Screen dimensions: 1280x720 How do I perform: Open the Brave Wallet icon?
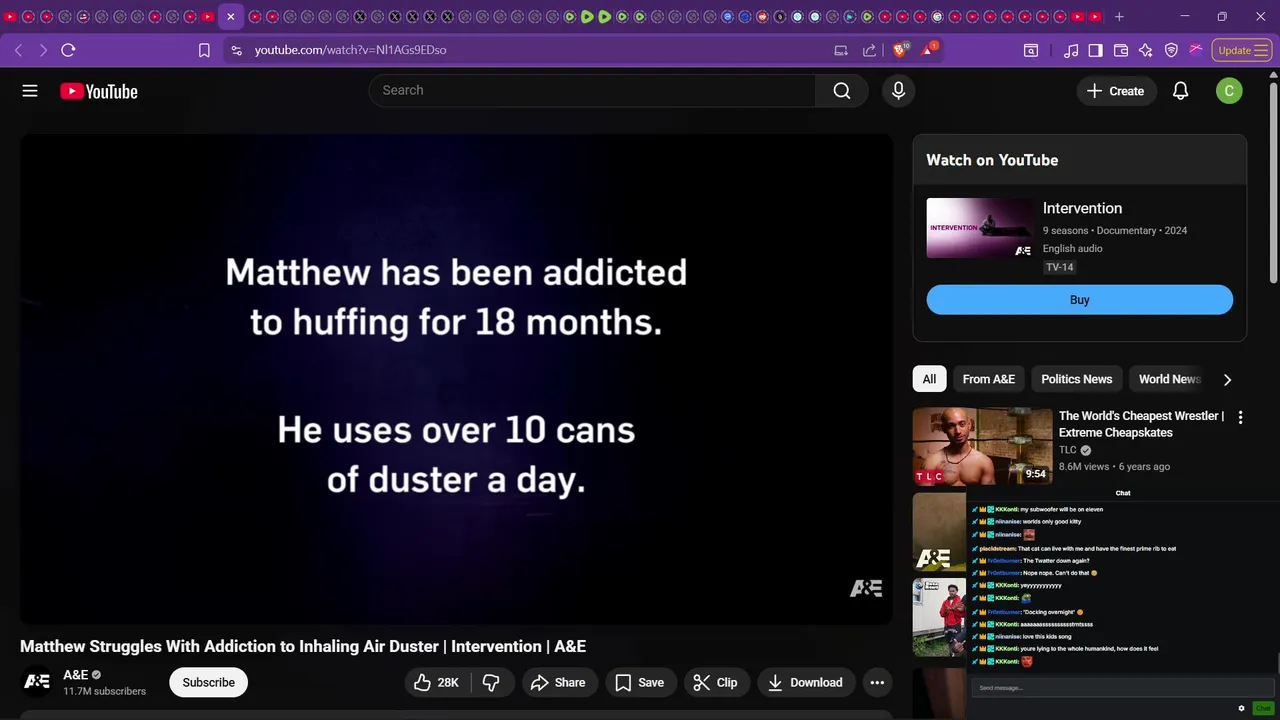(x=1120, y=50)
